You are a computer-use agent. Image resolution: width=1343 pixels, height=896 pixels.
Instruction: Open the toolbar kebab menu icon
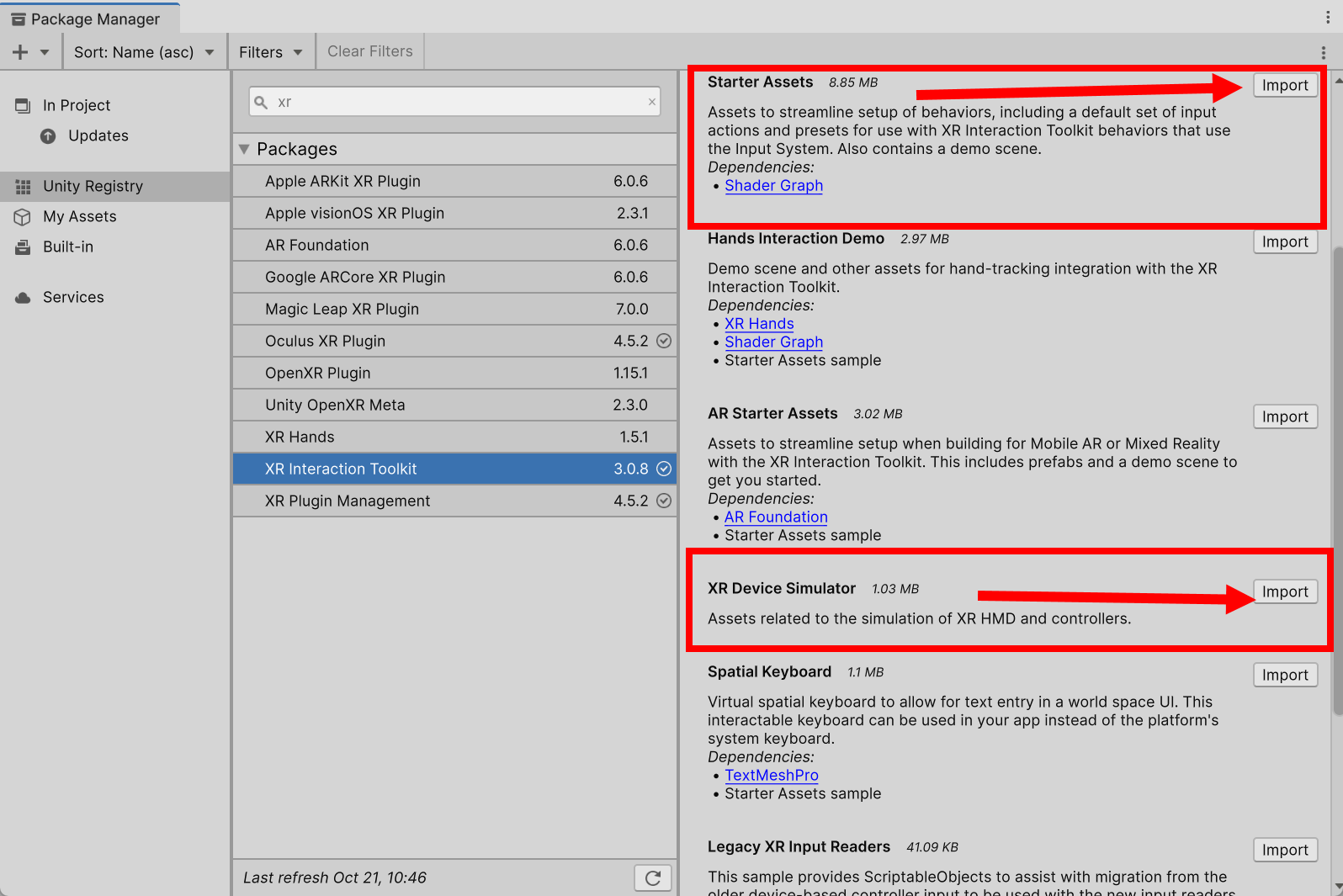coord(1324,53)
